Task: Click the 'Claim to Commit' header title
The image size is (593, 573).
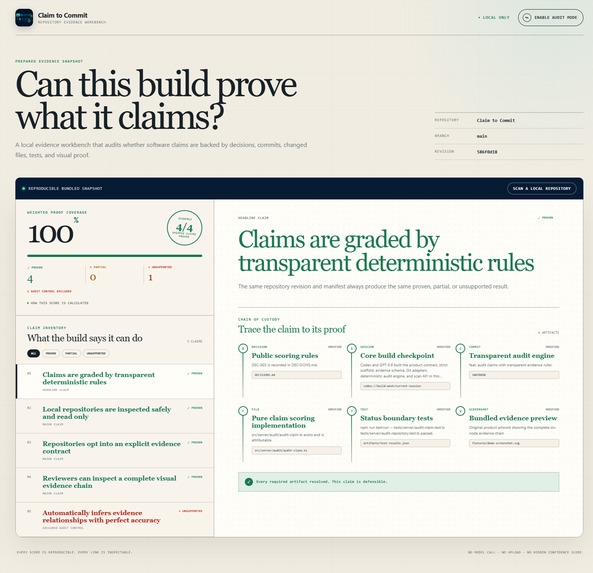Action: (x=63, y=15)
